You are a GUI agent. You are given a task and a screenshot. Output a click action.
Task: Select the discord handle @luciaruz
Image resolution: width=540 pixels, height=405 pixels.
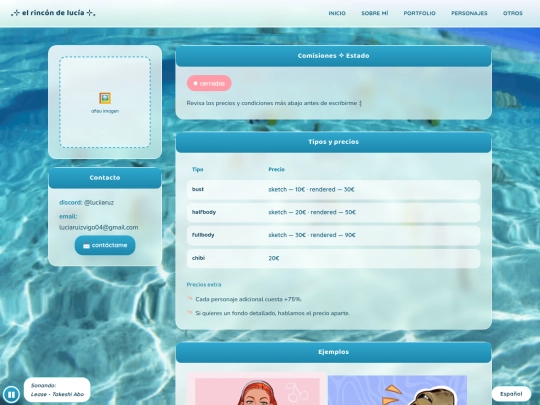[99, 202]
